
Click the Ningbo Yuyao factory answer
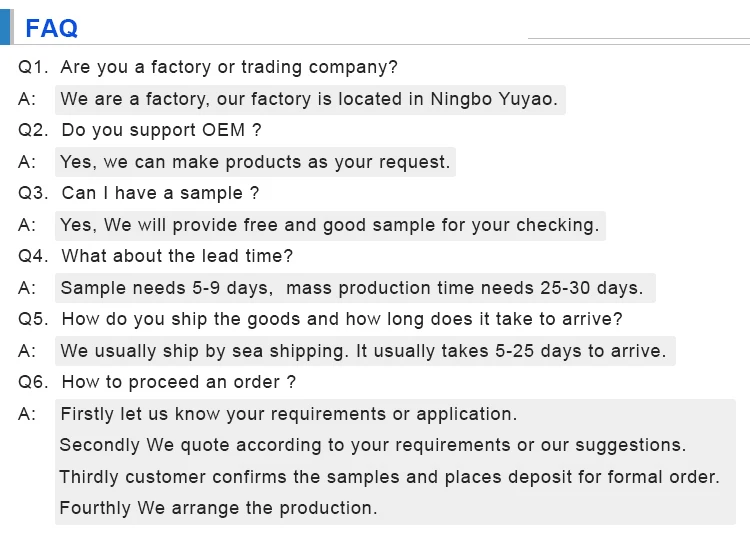(x=310, y=99)
